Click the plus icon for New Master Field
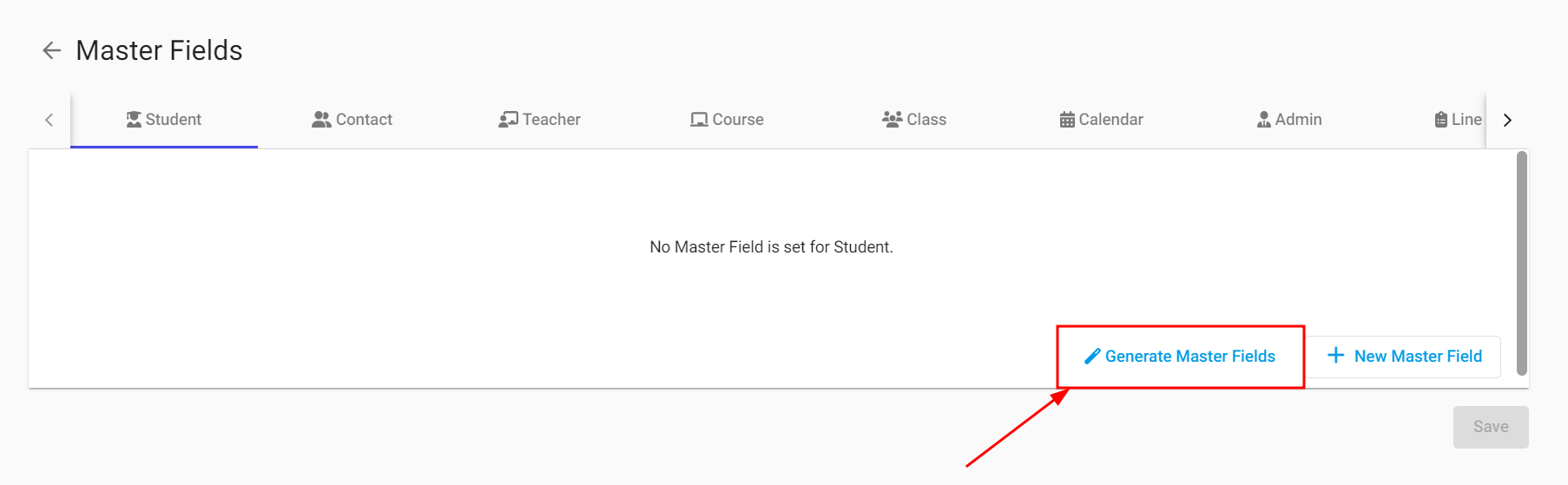 coord(1336,356)
